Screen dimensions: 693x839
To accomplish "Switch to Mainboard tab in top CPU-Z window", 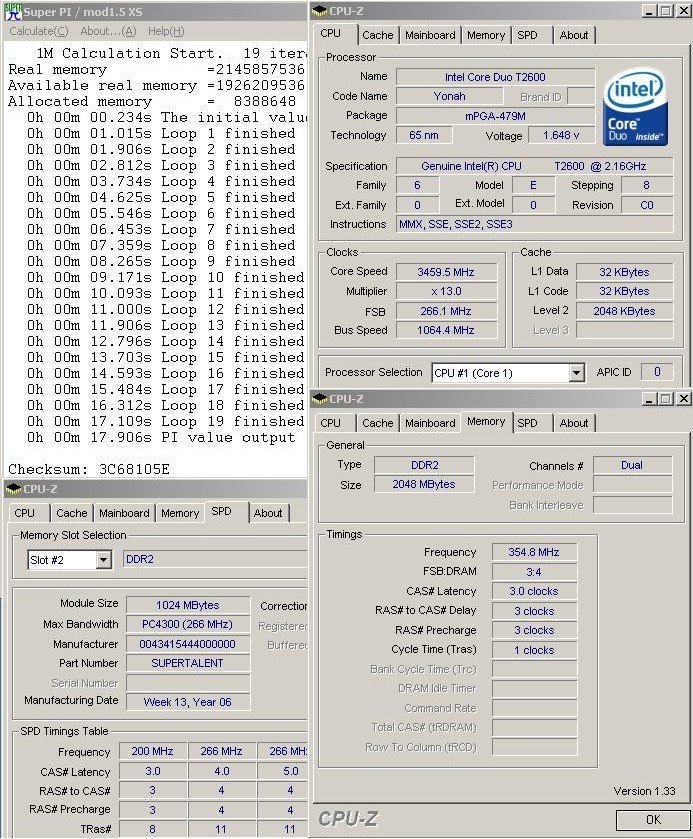I will (430, 35).
